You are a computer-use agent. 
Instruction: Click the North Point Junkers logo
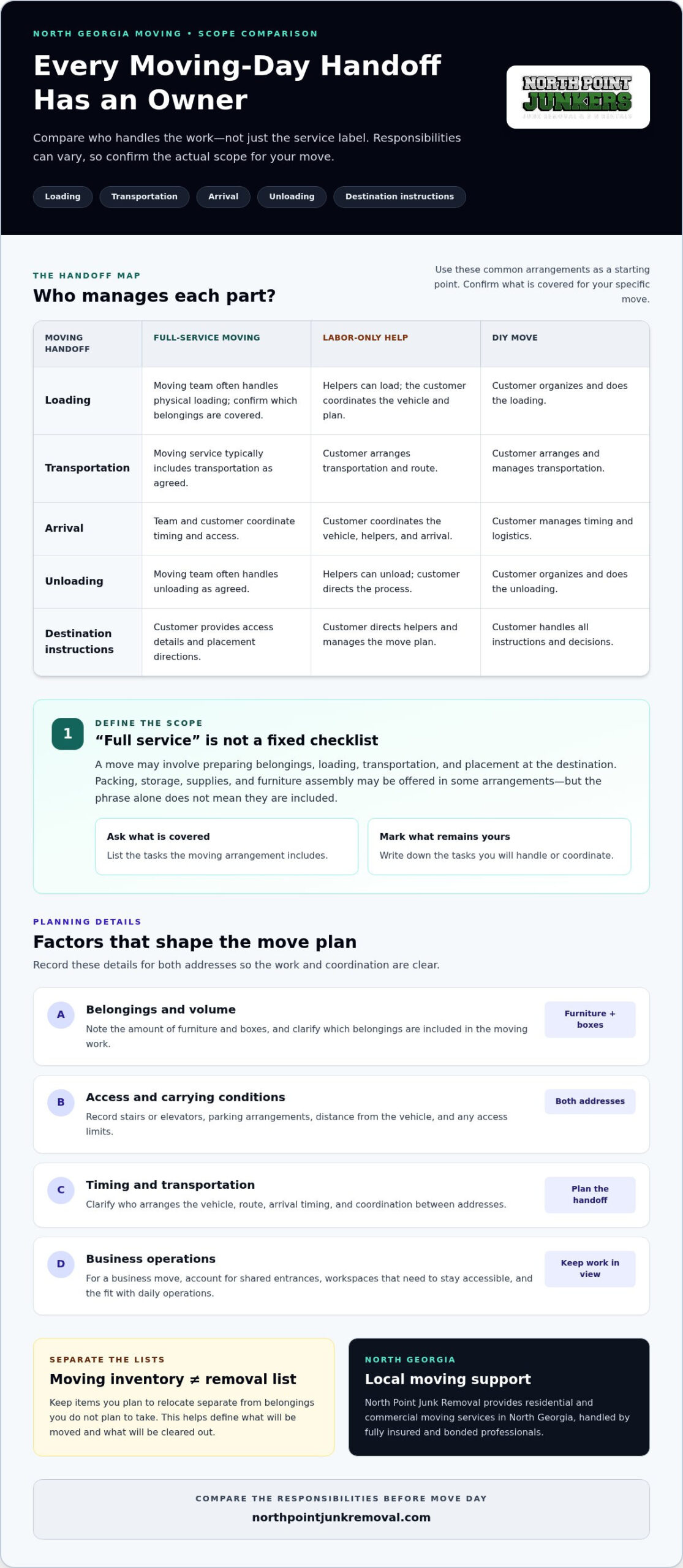(x=578, y=97)
